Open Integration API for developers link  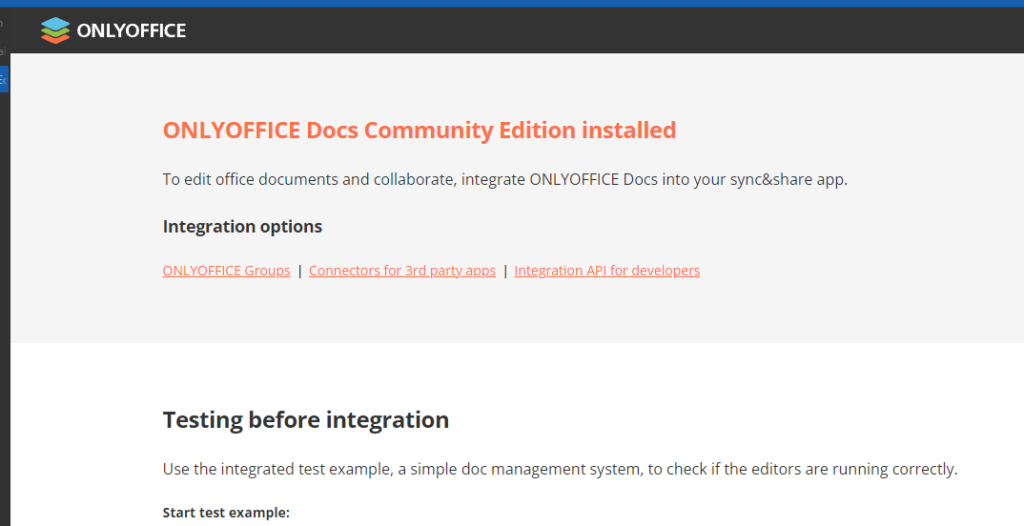point(607,271)
